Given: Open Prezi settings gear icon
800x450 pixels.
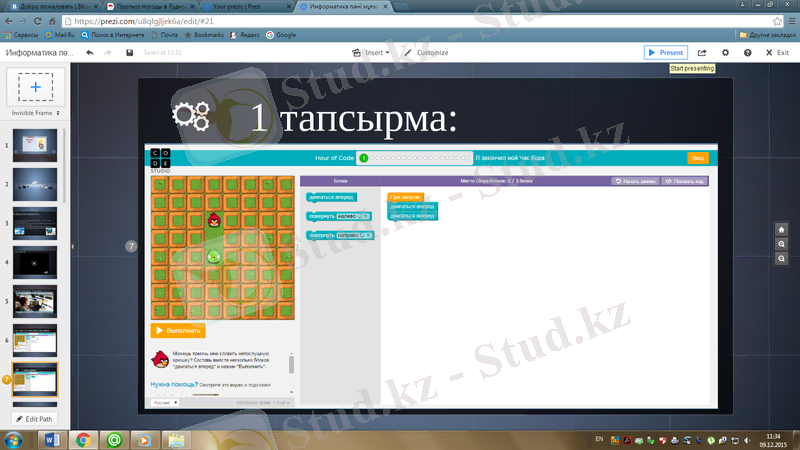Looking at the screenshot, I should [x=726, y=53].
